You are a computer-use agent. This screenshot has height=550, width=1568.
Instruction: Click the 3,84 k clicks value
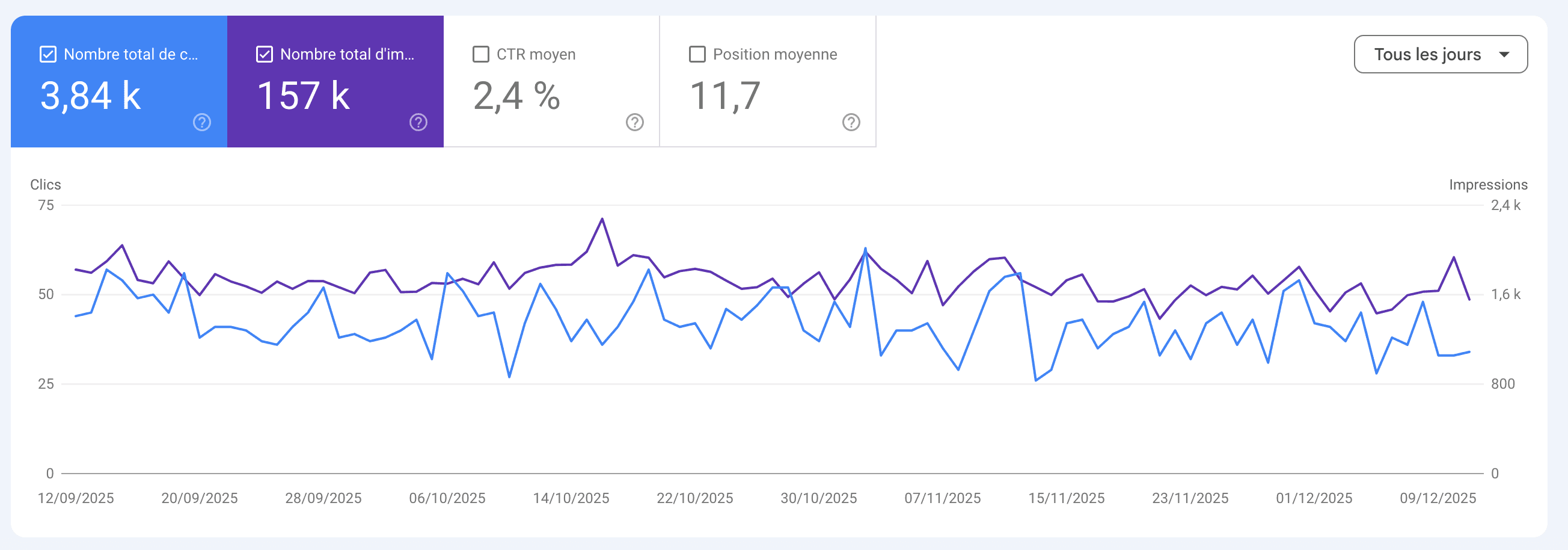[x=90, y=94]
